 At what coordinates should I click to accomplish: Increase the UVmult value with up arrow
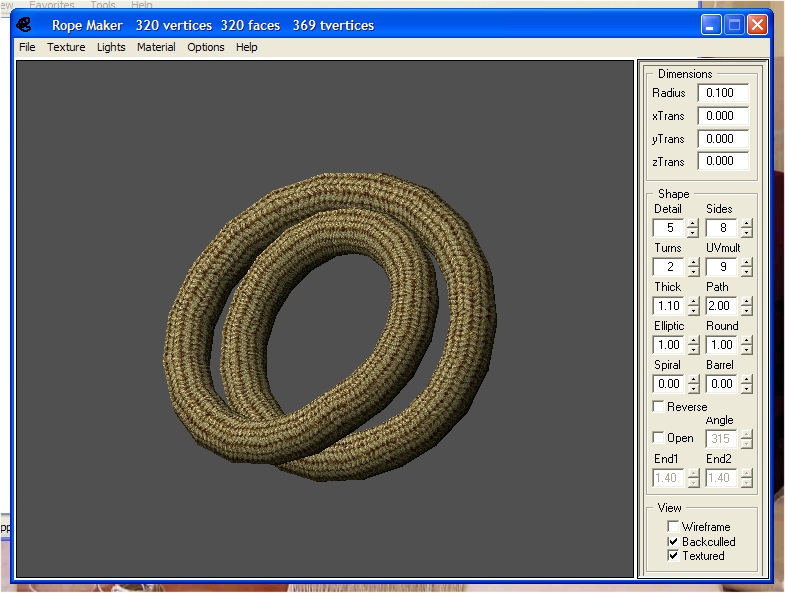746,263
